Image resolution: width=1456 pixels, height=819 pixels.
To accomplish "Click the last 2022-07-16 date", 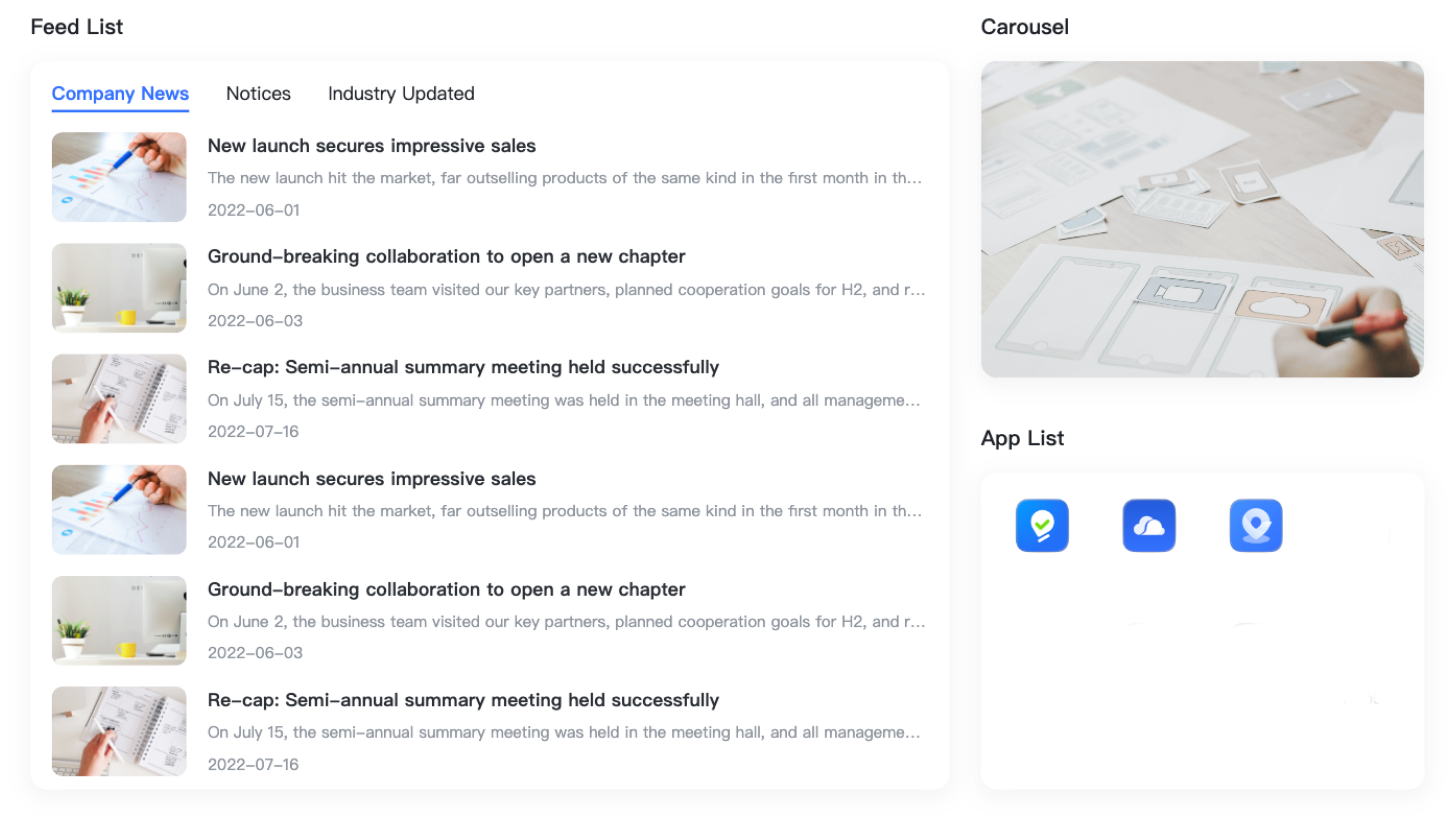I will point(253,765).
